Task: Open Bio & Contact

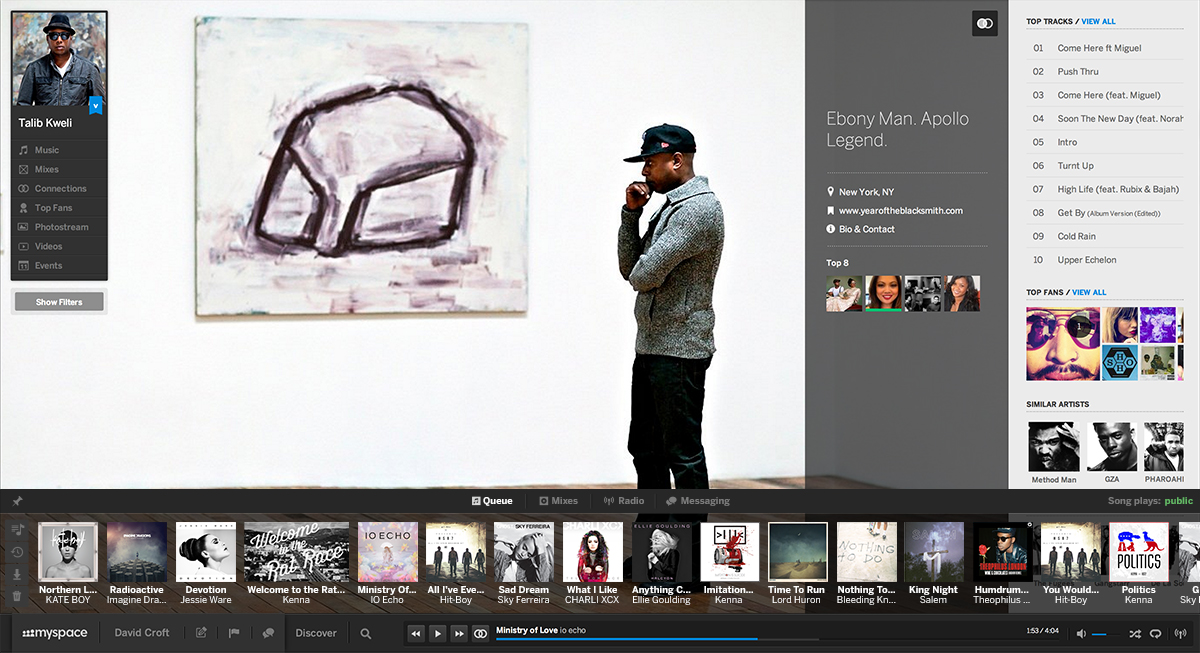Action: [x=866, y=229]
